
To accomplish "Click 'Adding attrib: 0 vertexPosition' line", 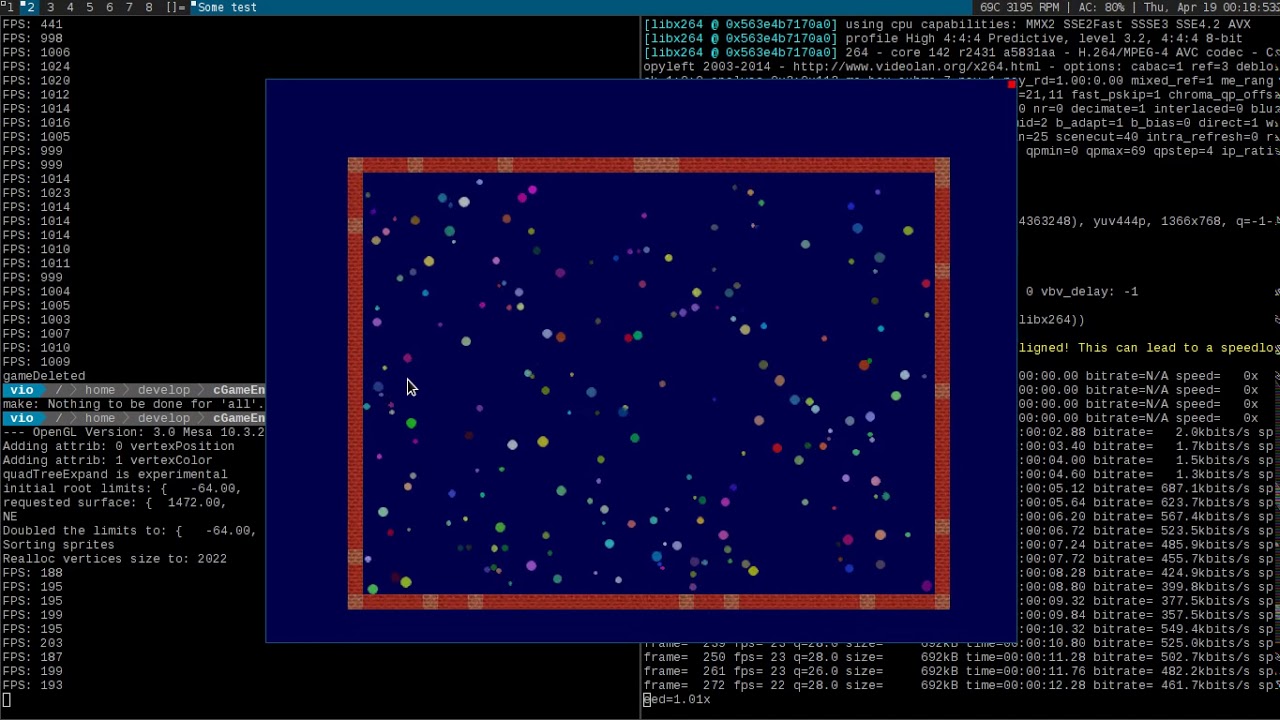I will pyautogui.click(x=118, y=446).
